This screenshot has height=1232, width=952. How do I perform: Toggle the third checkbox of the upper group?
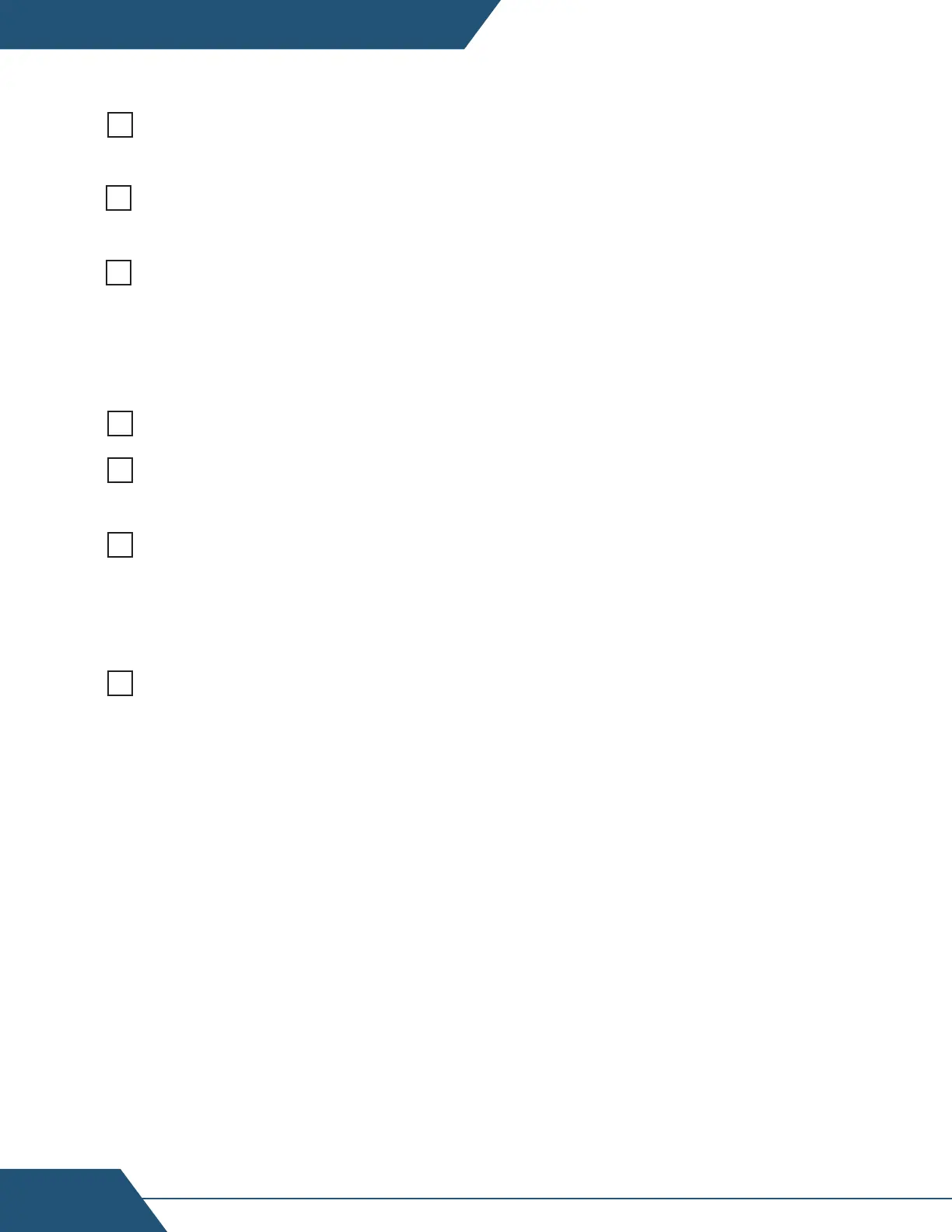[118, 272]
